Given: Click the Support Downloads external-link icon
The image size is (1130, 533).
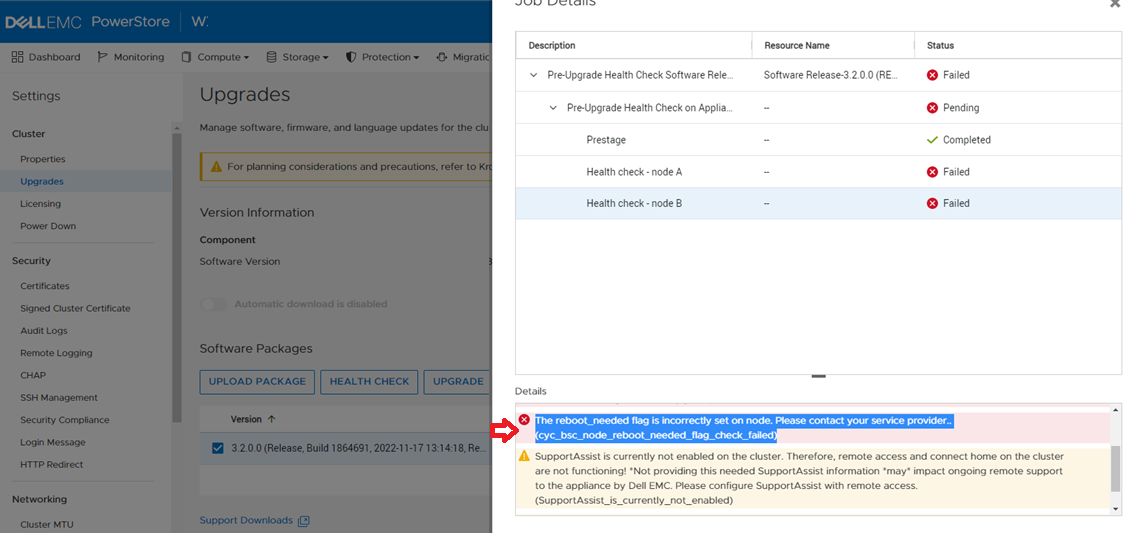Looking at the screenshot, I should coord(303,521).
